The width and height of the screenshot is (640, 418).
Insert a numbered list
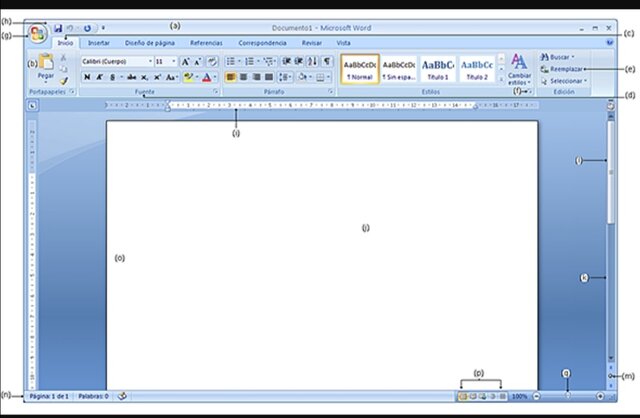(249, 62)
